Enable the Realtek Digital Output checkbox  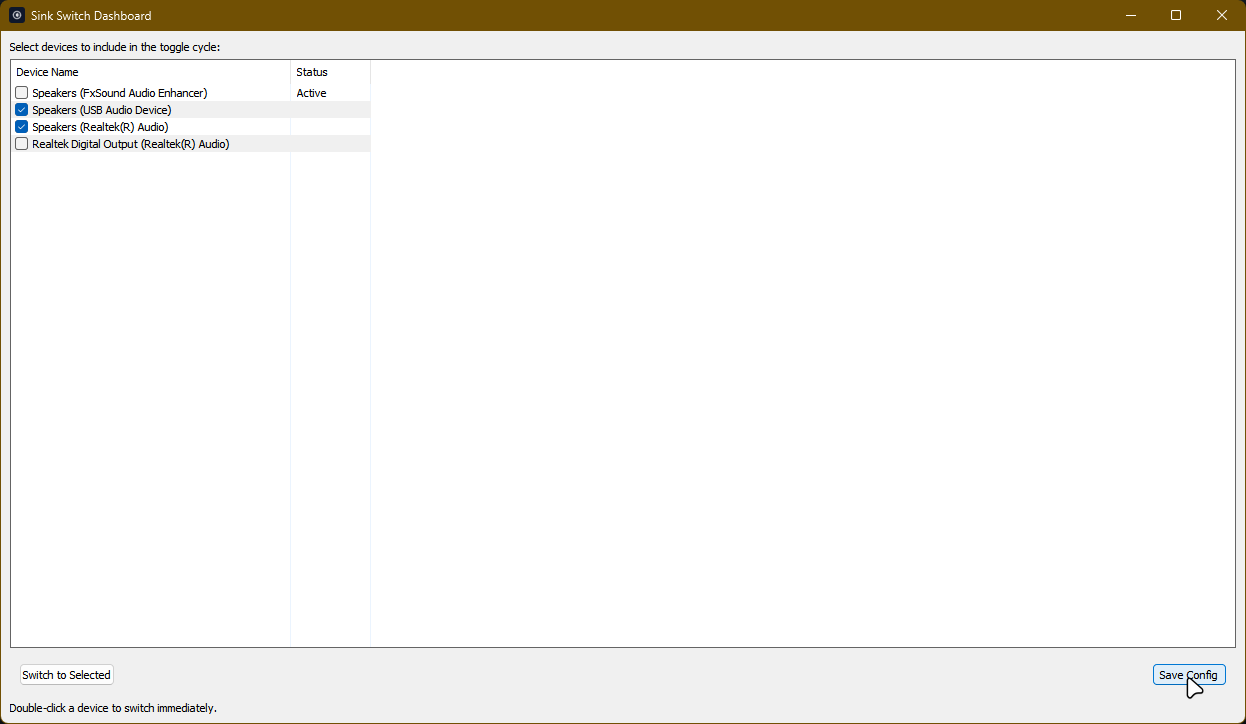(21, 143)
